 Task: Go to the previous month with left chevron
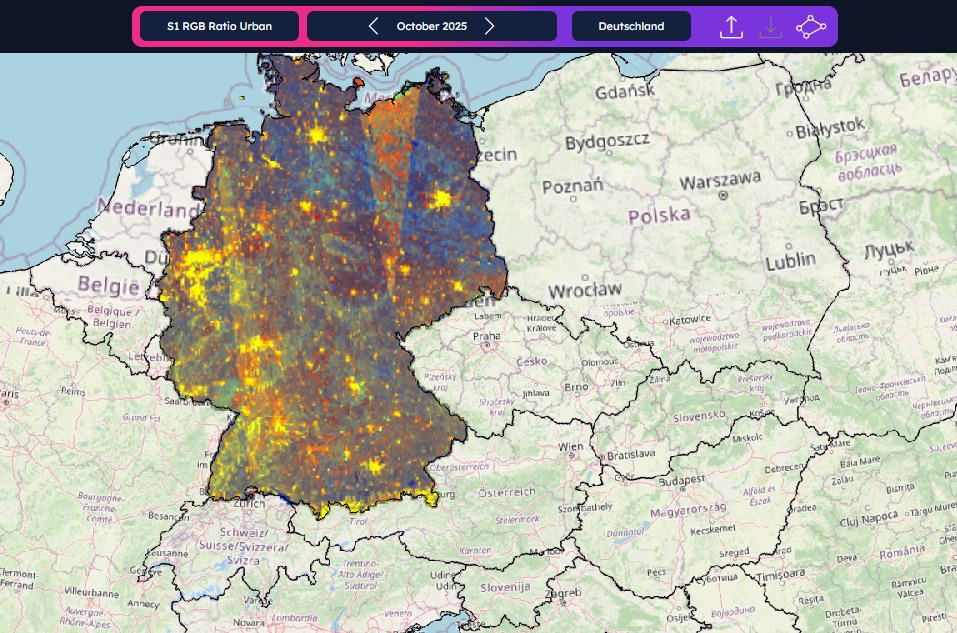(374, 26)
